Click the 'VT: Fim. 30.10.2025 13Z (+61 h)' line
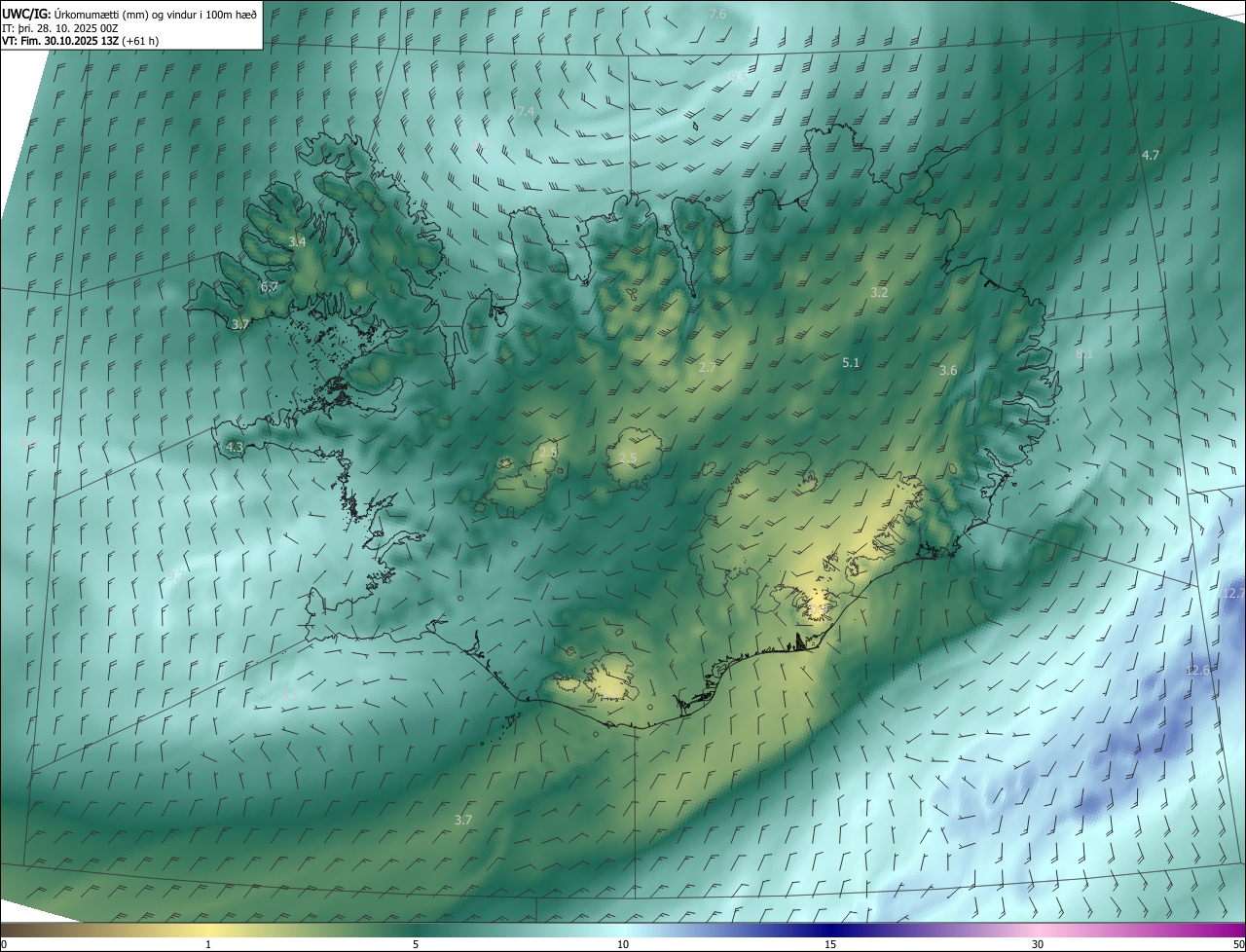The height and width of the screenshot is (952, 1246). [x=81, y=41]
